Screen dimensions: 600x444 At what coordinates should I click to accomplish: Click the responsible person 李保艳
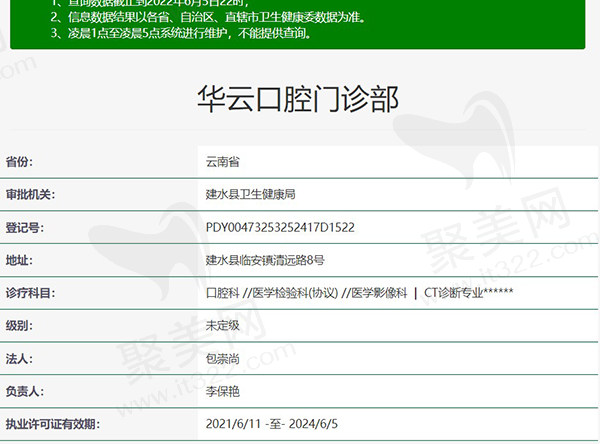pyautogui.click(x=223, y=391)
